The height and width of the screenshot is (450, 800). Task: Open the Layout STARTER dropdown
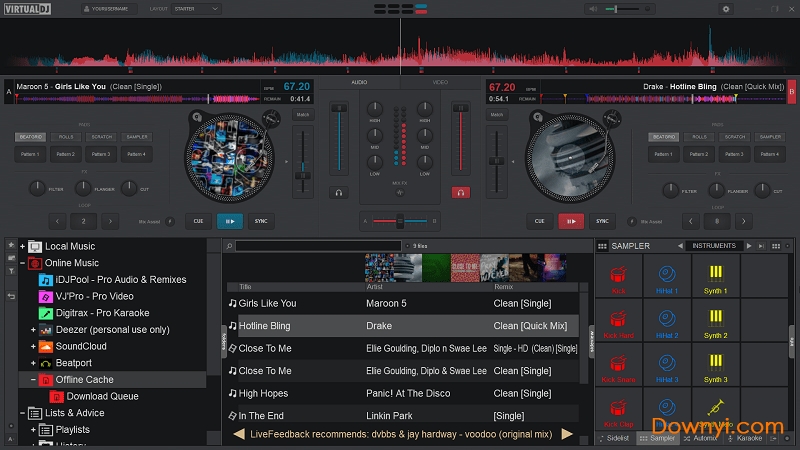[x=196, y=9]
